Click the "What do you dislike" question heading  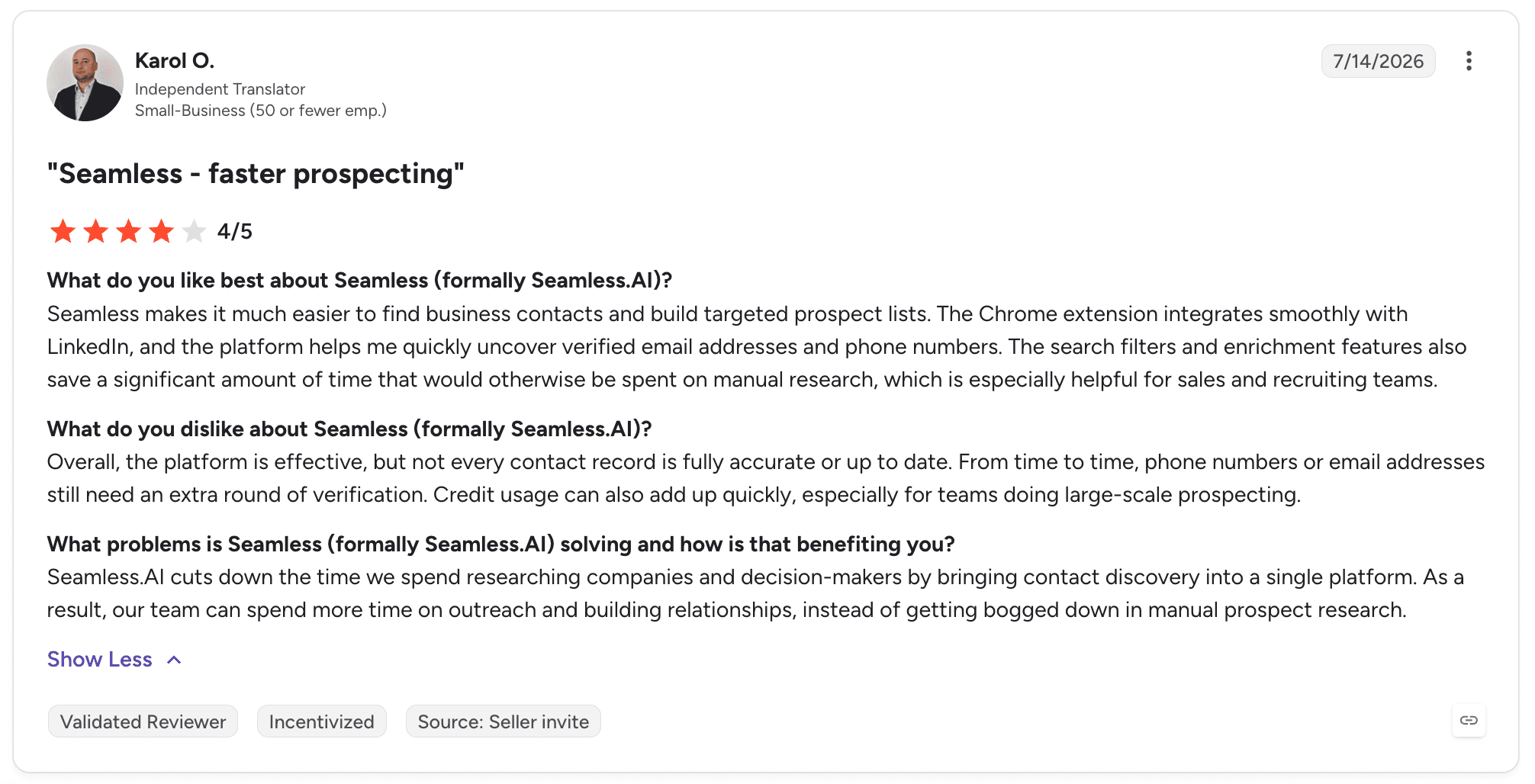(x=349, y=429)
